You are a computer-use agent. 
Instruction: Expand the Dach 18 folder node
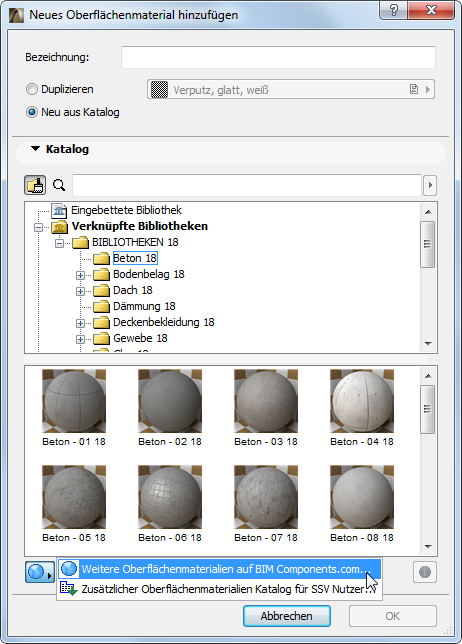point(80,291)
